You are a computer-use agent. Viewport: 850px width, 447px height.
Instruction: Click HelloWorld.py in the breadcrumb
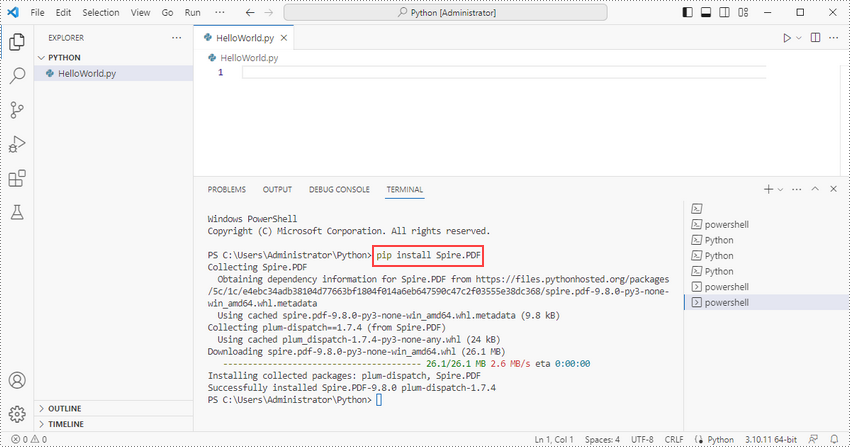pyautogui.click(x=249, y=58)
